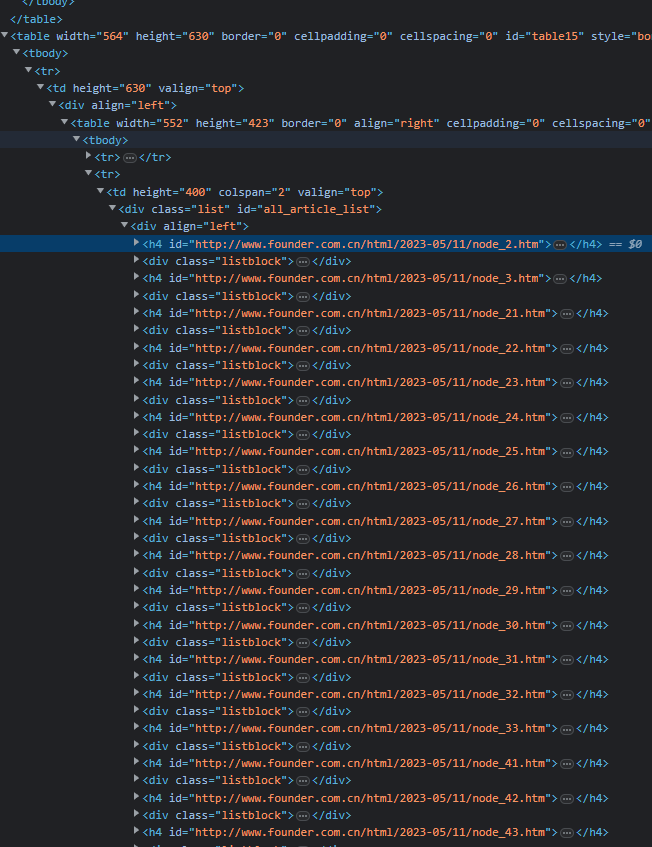Click ellipsis button in h4 node_31.htm row
Screen dimensions: 652x847
coord(567,660)
